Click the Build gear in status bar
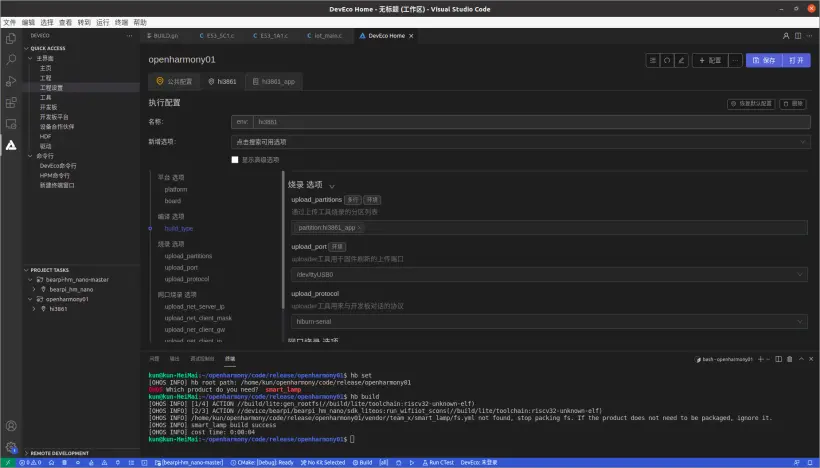Screen dimensions: 820x468 [x=362, y=463]
